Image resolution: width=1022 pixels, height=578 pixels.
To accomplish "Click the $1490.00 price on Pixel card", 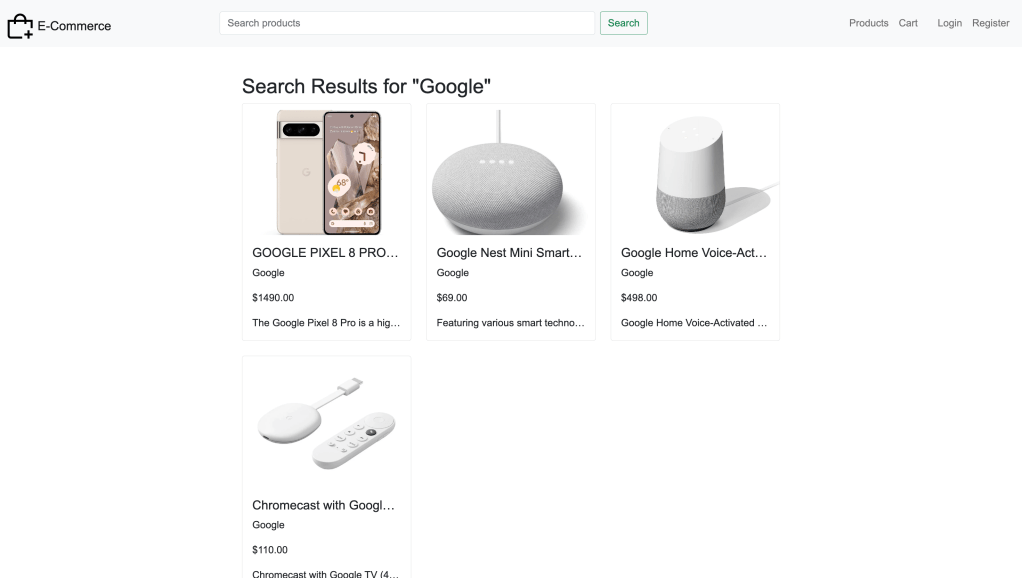I will [x=273, y=298].
